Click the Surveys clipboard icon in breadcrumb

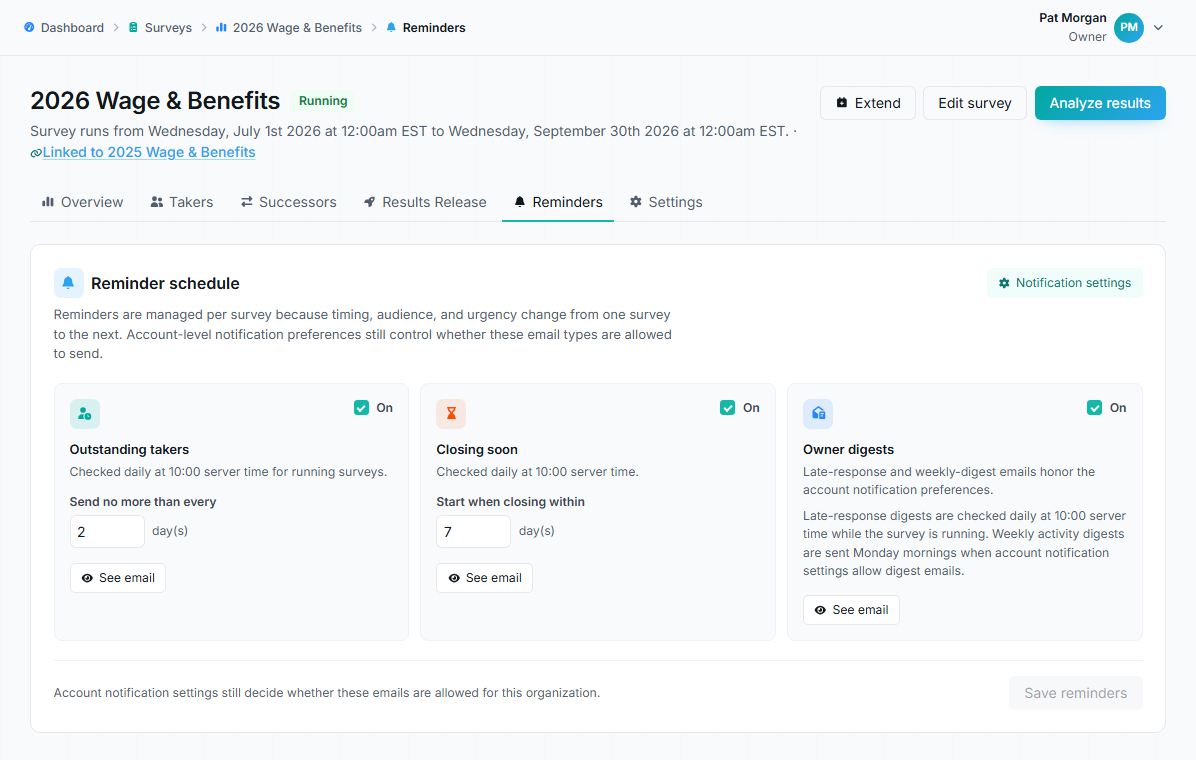click(x=133, y=27)
